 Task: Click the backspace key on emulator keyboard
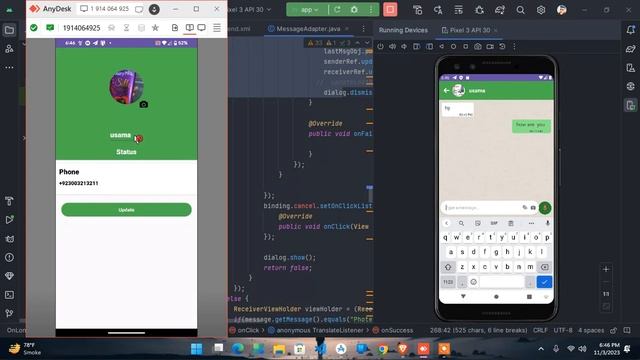pyautogui.click(x=544, y=267)
